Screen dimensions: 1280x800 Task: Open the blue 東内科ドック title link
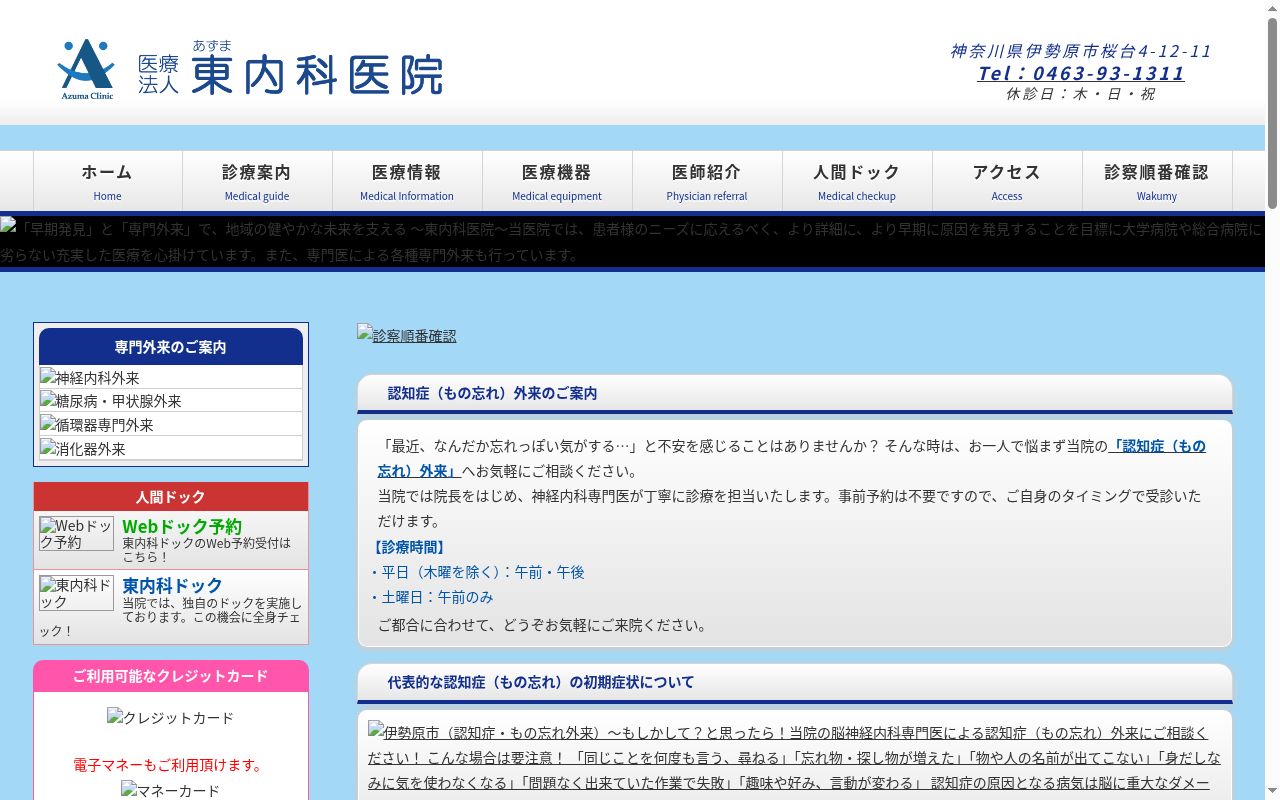click(x=172, y=585)
